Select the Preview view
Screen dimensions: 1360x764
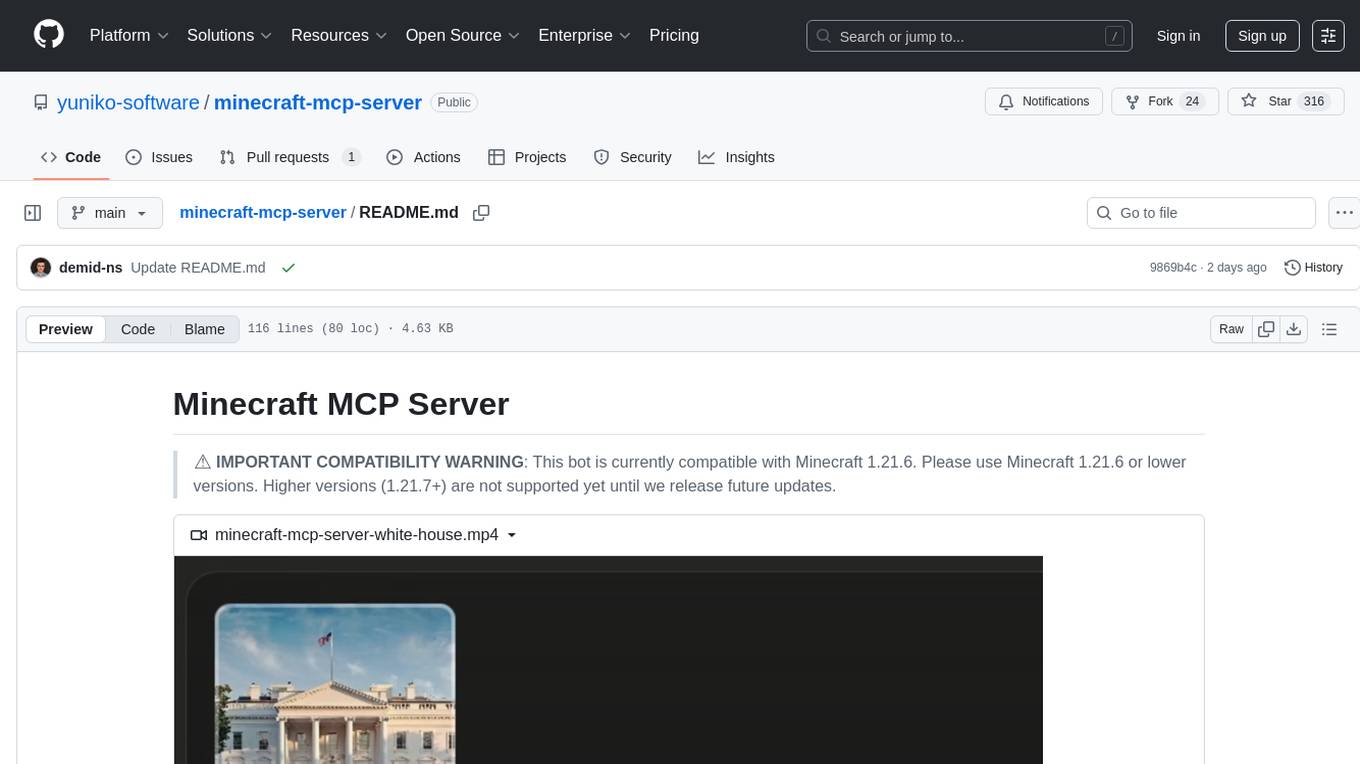click(66, 329)
